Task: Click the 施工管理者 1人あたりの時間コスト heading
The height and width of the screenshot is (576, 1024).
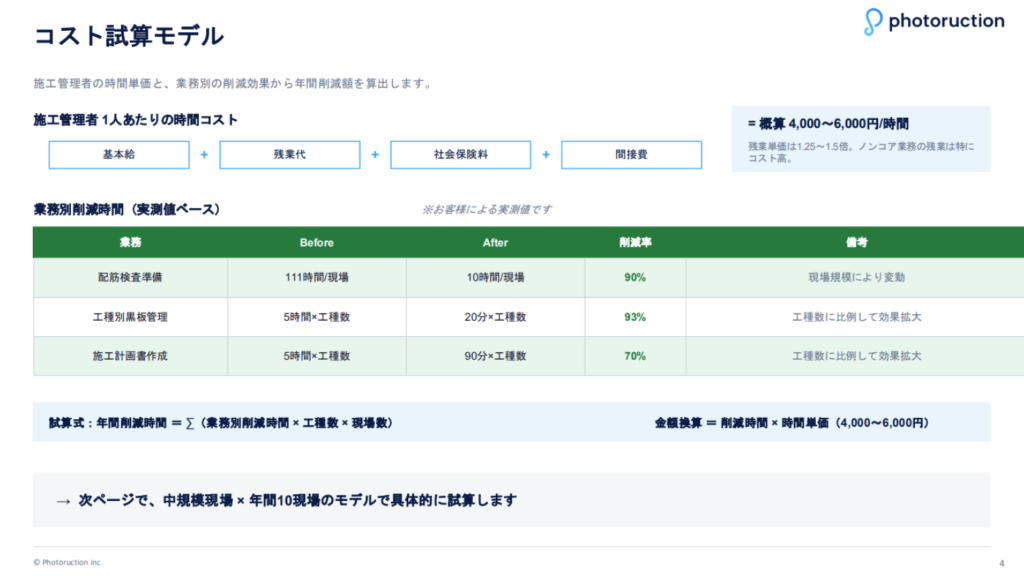Action: click(x=135, y=120)
